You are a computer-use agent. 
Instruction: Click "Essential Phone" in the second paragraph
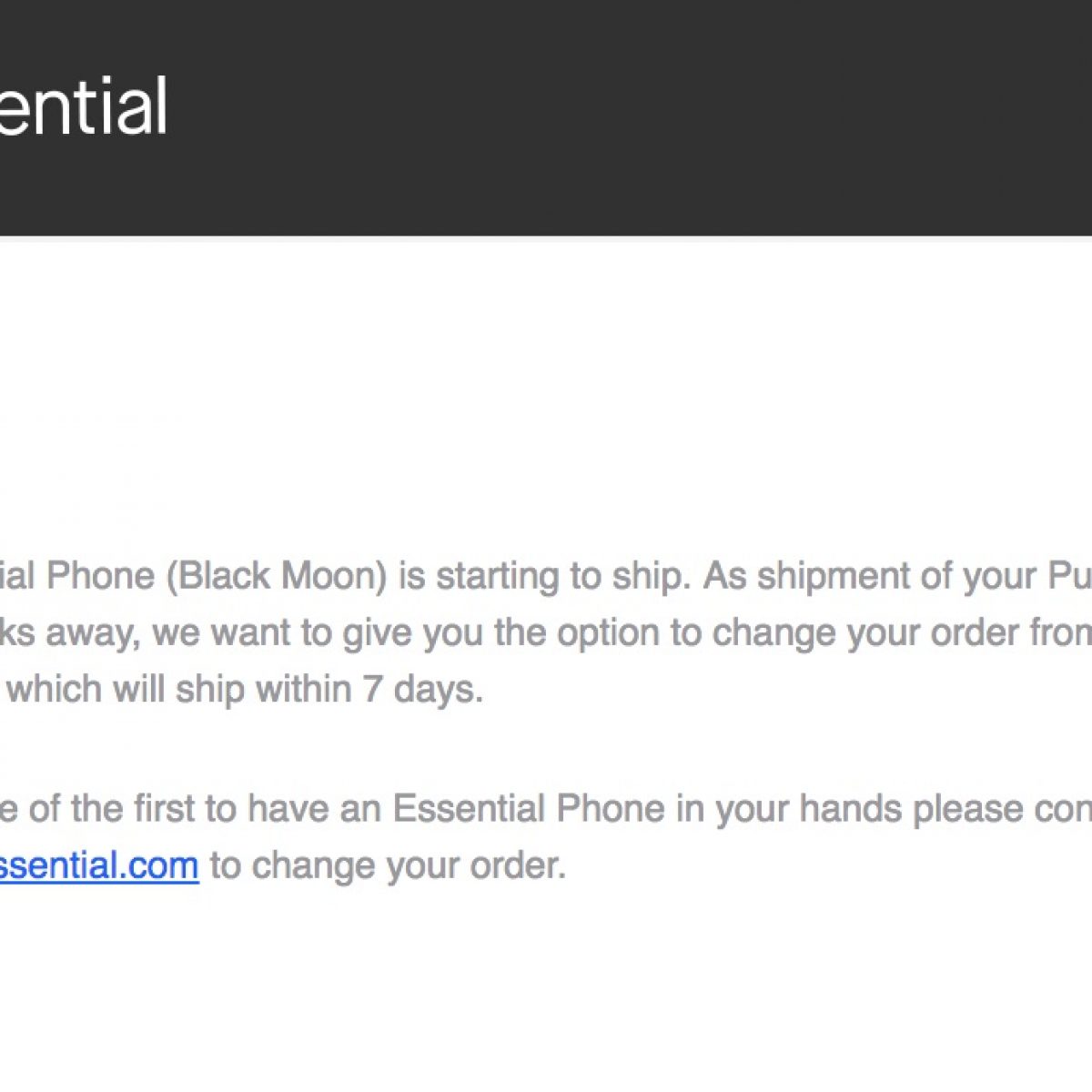[529, 808]
